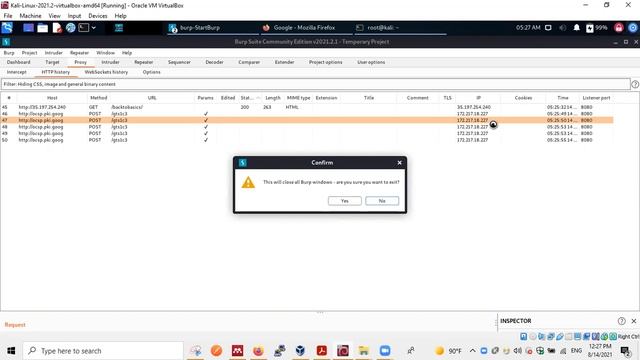Click the history filter bar
640x360 pixels.
pos(316,84)
